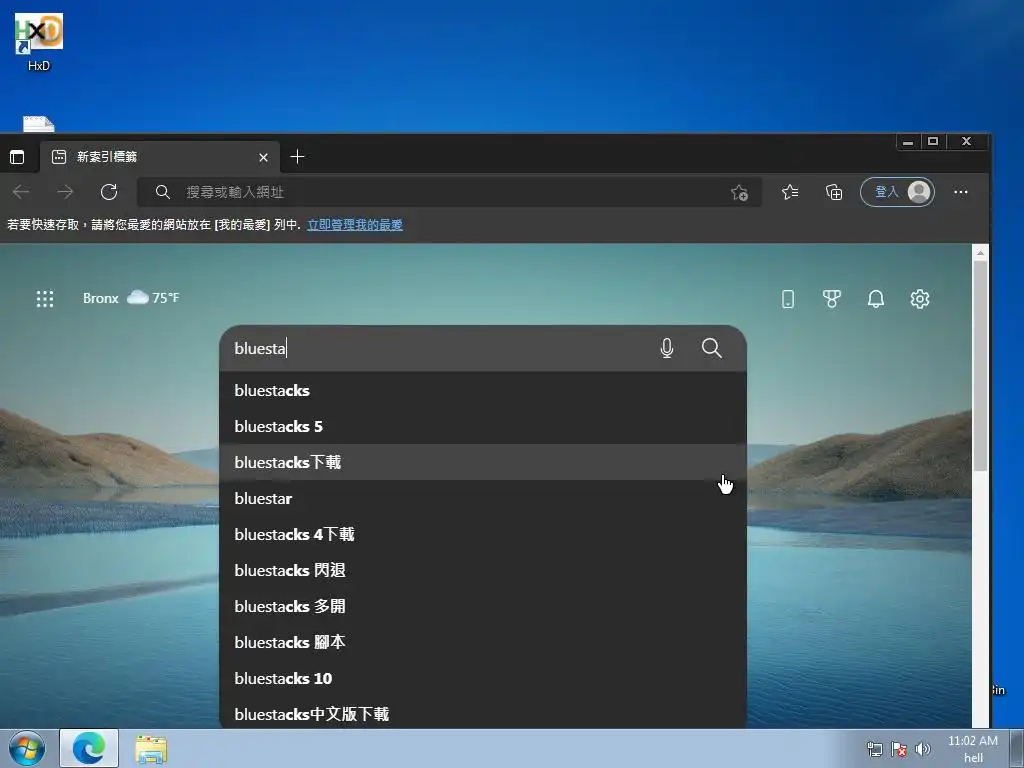Open the mobile phone icon
The image size is (1024, 768).
[788, 299]
